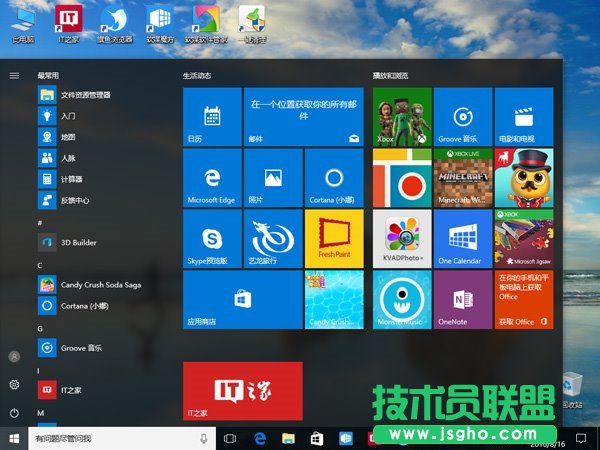Open the 日历 calendar tile

pos(212,117)
